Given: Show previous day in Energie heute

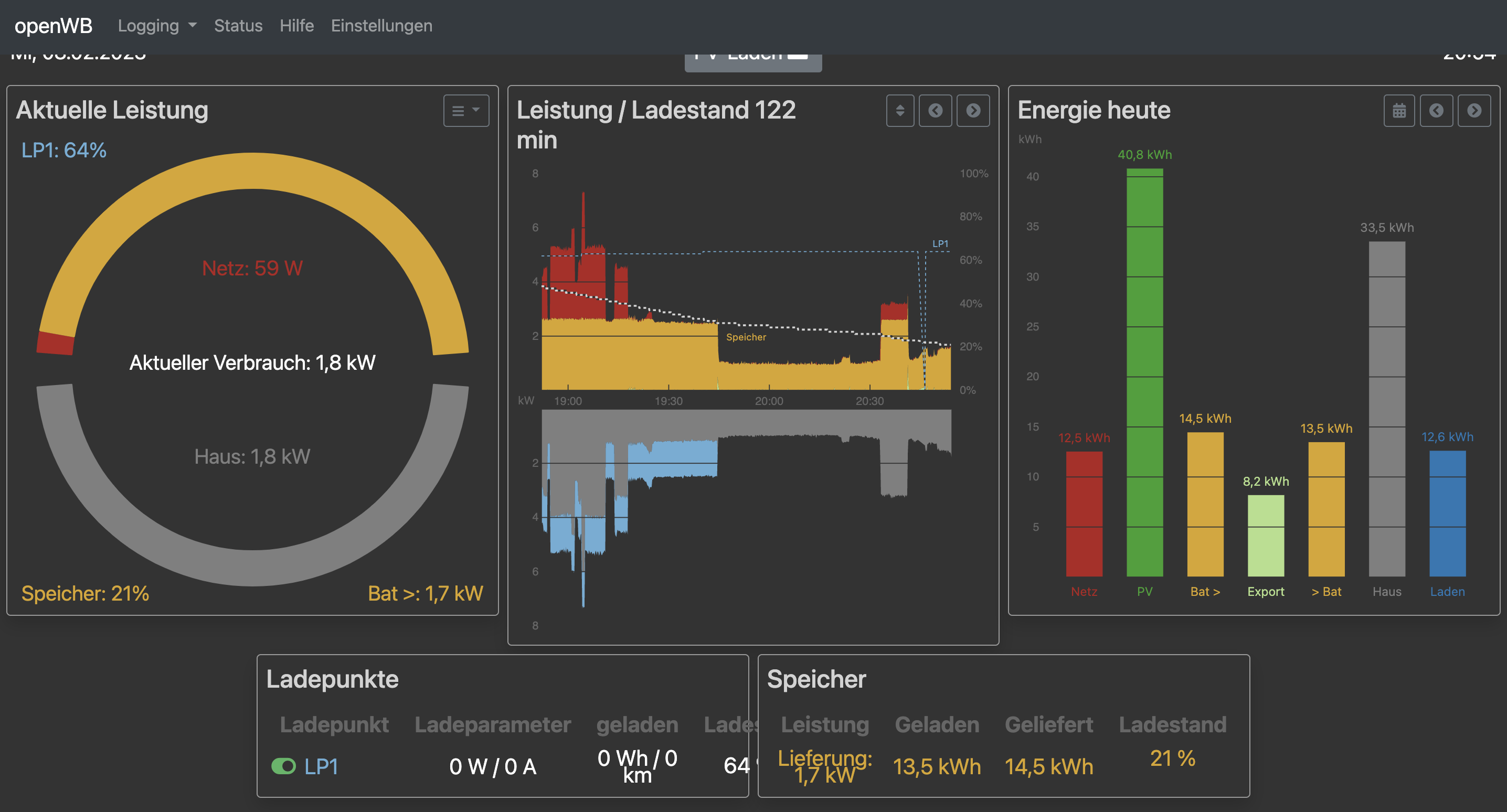Looking at the screenshot, I should [x=1436, y=111].
